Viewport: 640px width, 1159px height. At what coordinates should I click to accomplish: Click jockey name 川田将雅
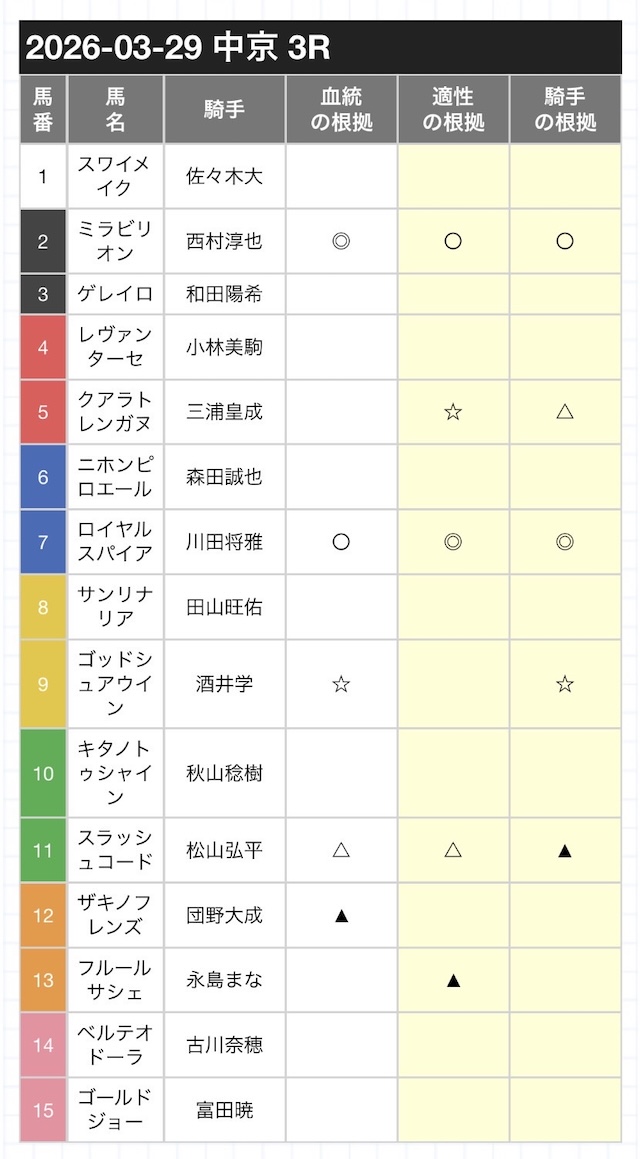[225, 542]
